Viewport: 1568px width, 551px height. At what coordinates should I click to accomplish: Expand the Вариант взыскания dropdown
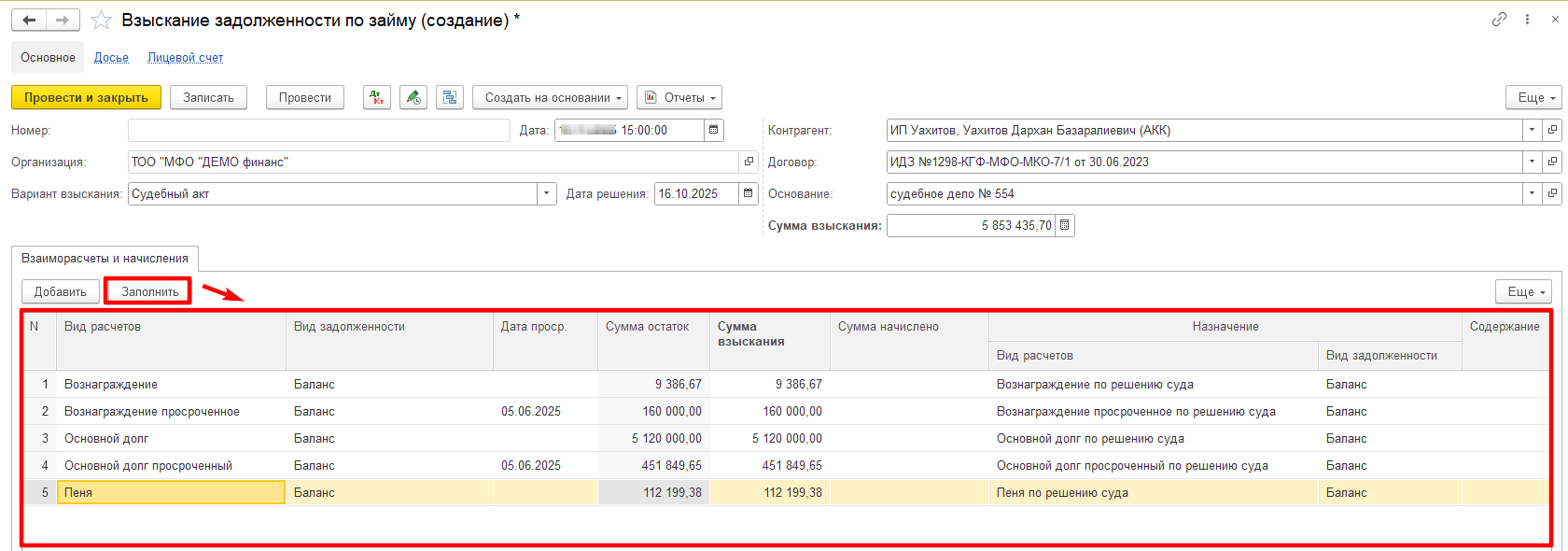[x=547, y=193]
